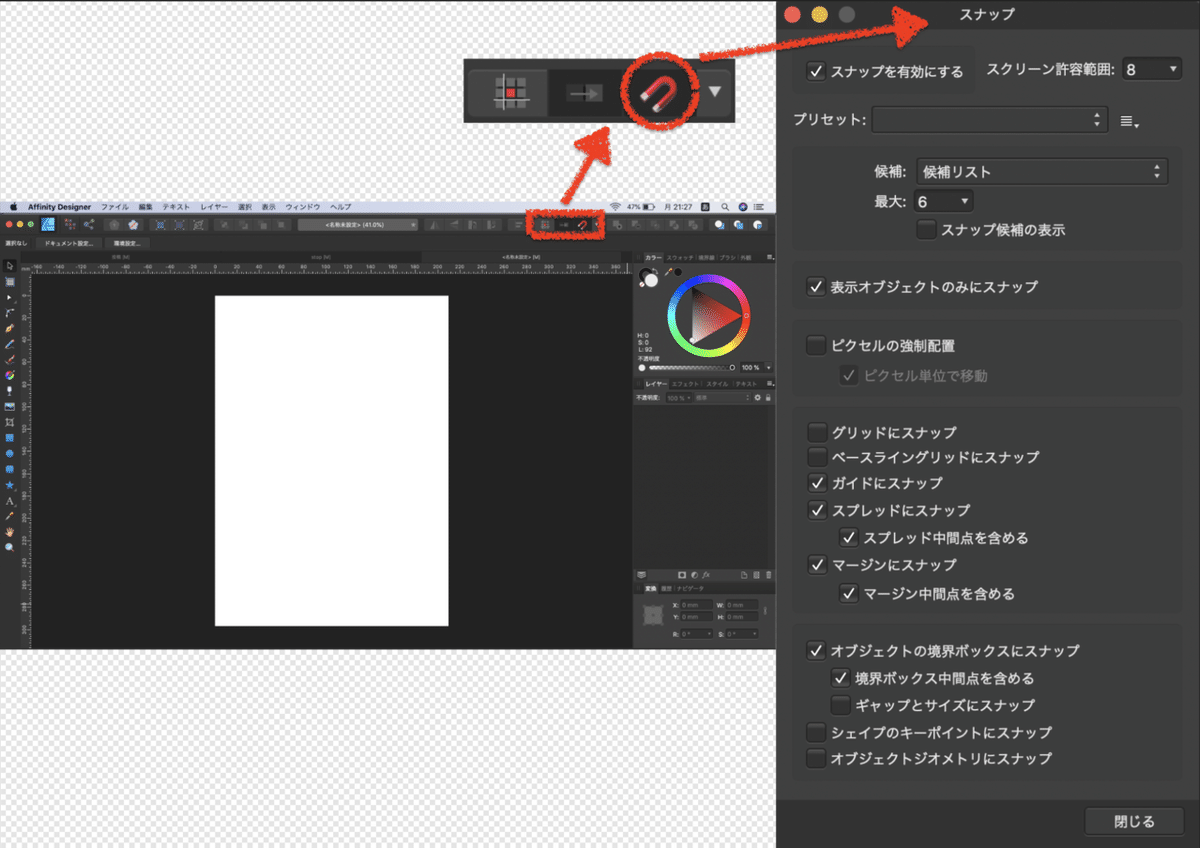The image size is (1200, 848).
Task: Click the ドキュメント設定... button
Action: pos(69,243)
